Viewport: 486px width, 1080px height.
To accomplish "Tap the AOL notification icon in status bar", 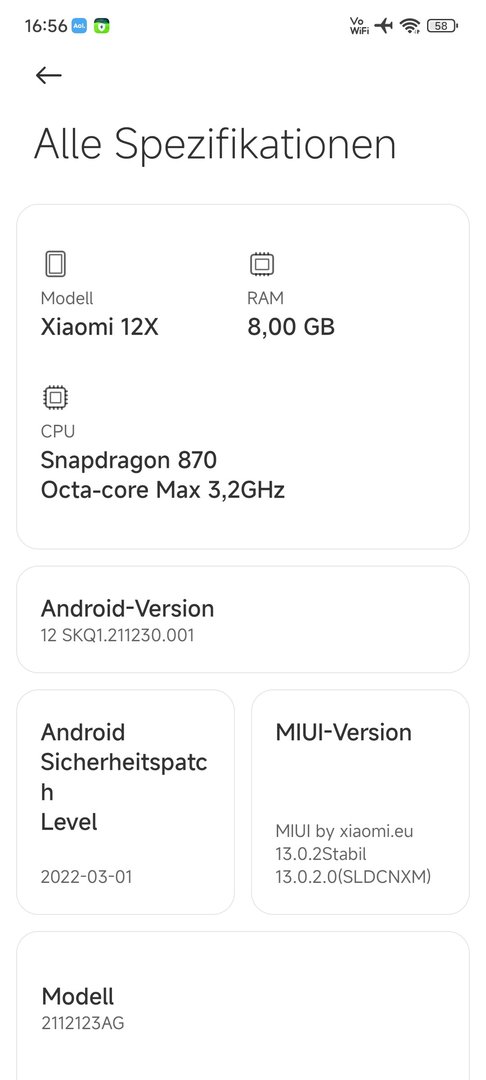I will click(x=79, y=26).
